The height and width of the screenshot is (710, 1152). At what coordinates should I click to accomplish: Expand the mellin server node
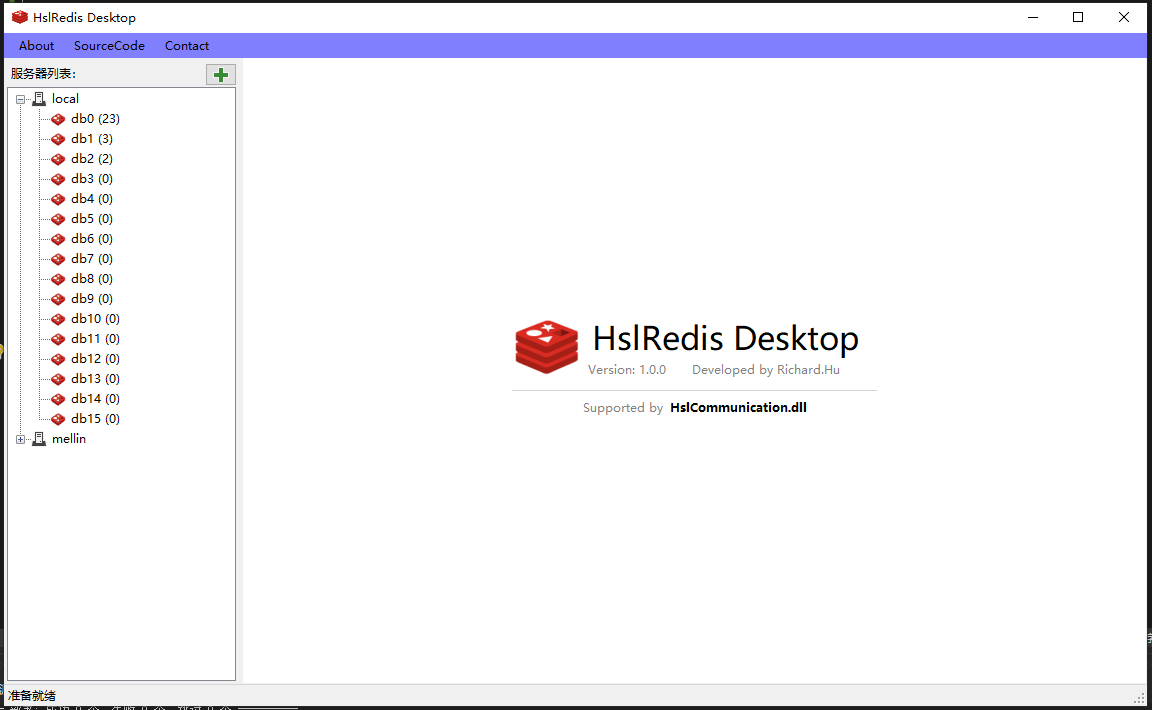tap(21, 440)
